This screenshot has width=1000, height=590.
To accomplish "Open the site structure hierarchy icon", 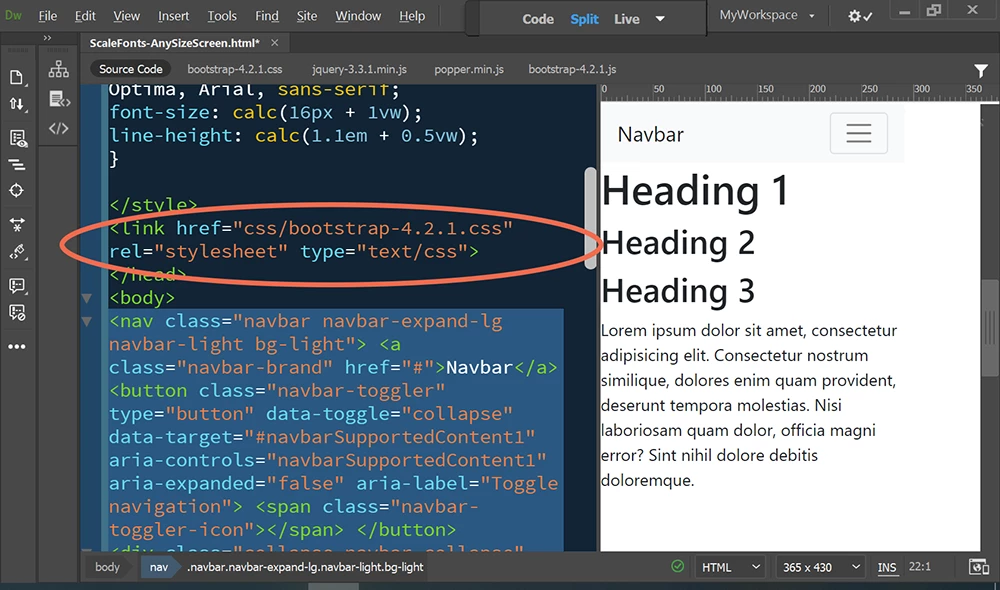I will [x=59, y=69].
